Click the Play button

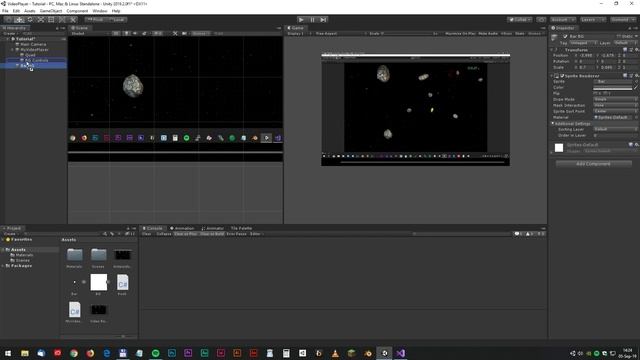click(x=301, y=20)
